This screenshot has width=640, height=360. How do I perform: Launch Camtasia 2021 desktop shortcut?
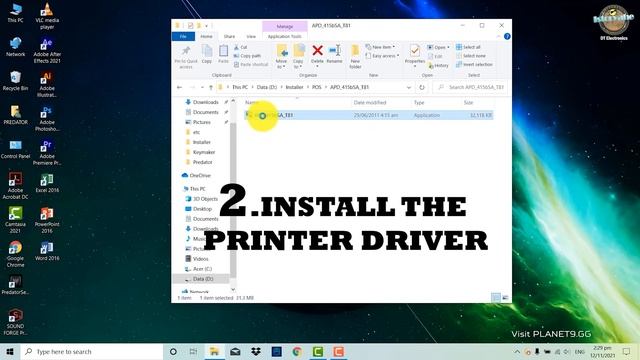pos(16,220)
